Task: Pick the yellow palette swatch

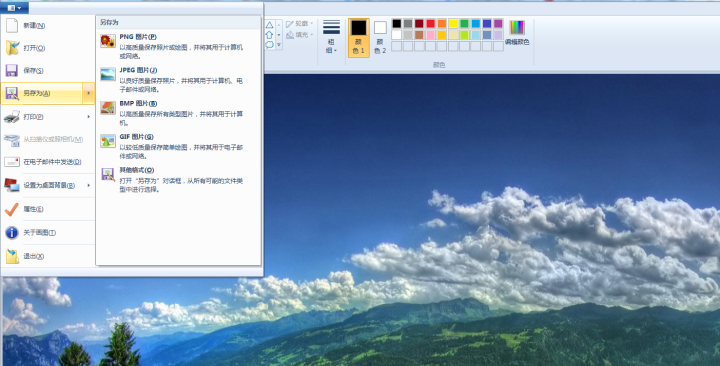Action: point(453,23)
